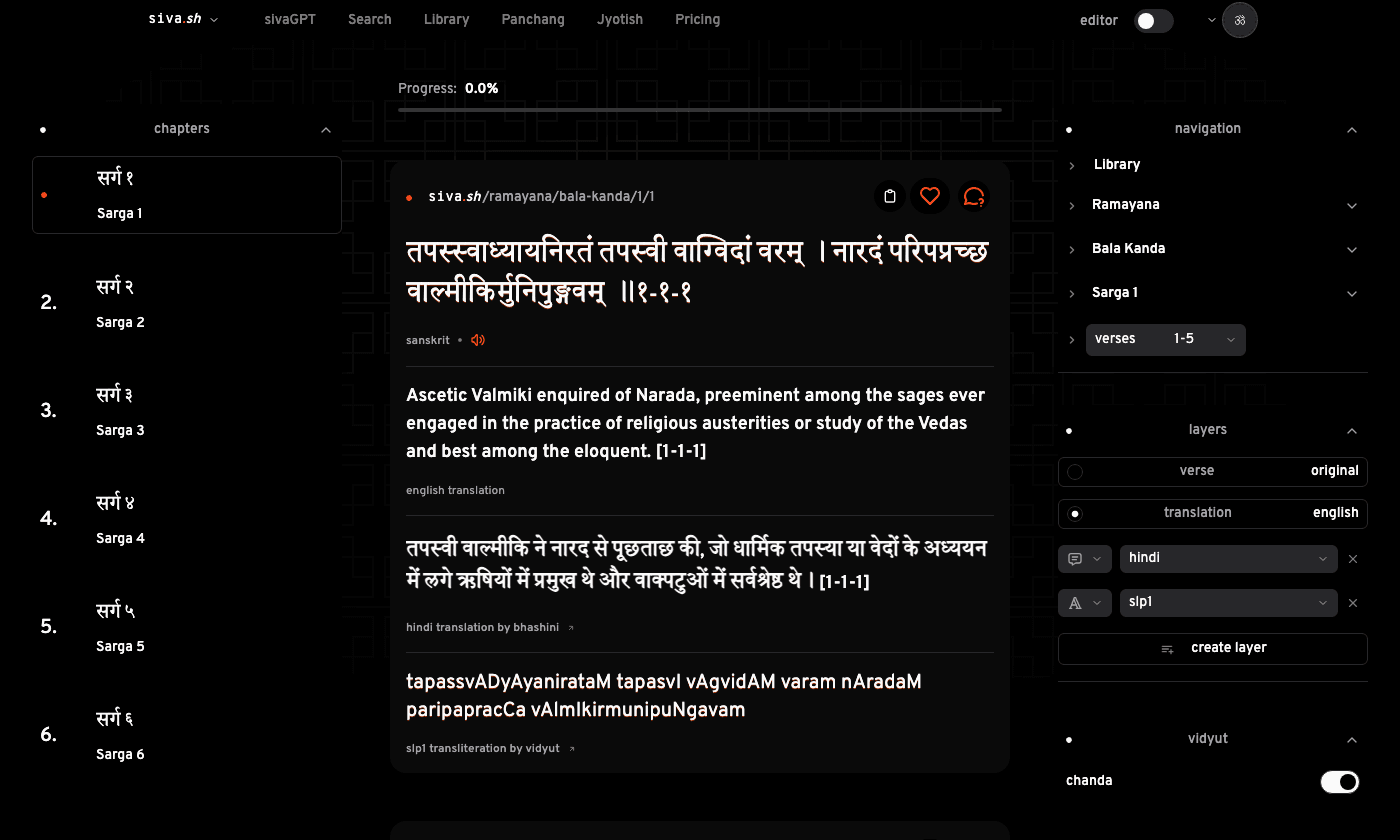The width and height of the screenshot is (1400, 840).
Task: Select chapter Sarga 6
Action: pyautogui.click(x=187, y=735)
